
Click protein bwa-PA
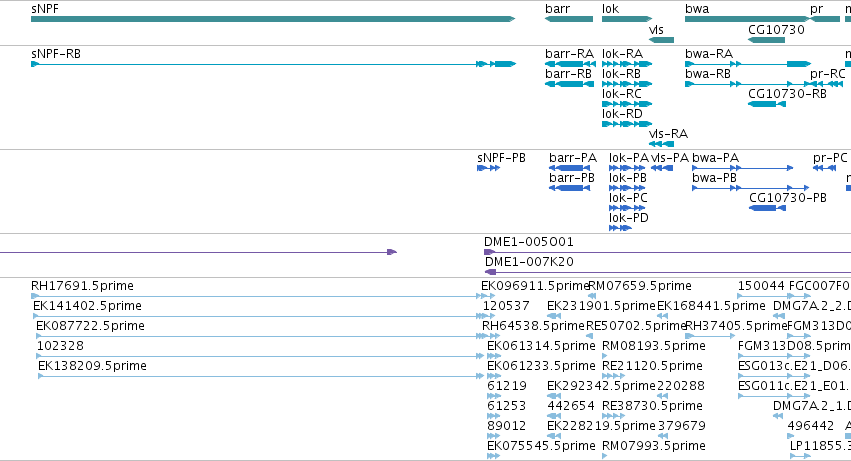click(x=715, y=158)
